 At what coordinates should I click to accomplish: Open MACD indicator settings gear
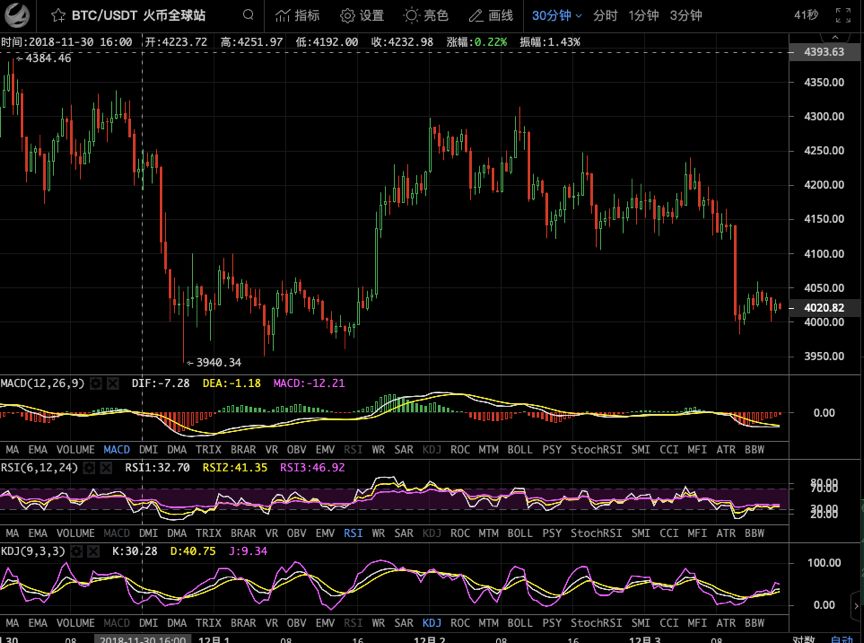coord(96,383)
